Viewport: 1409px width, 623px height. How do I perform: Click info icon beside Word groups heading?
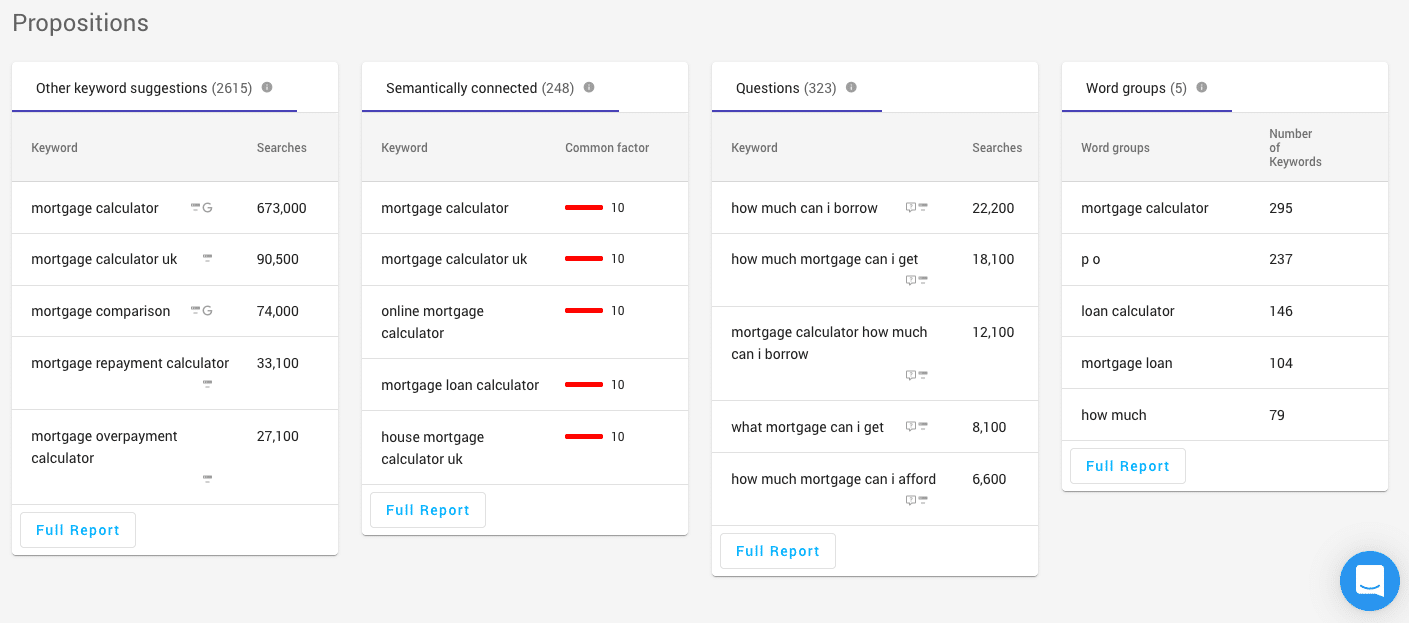1202,87
